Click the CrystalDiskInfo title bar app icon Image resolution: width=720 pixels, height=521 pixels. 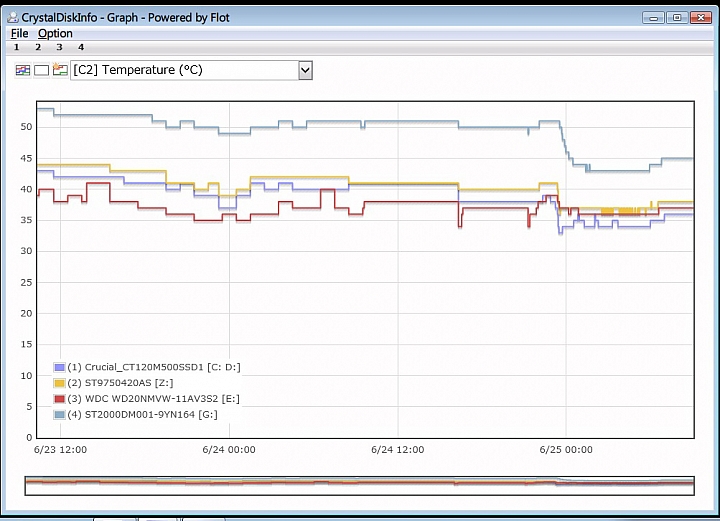tap(13, 17)
